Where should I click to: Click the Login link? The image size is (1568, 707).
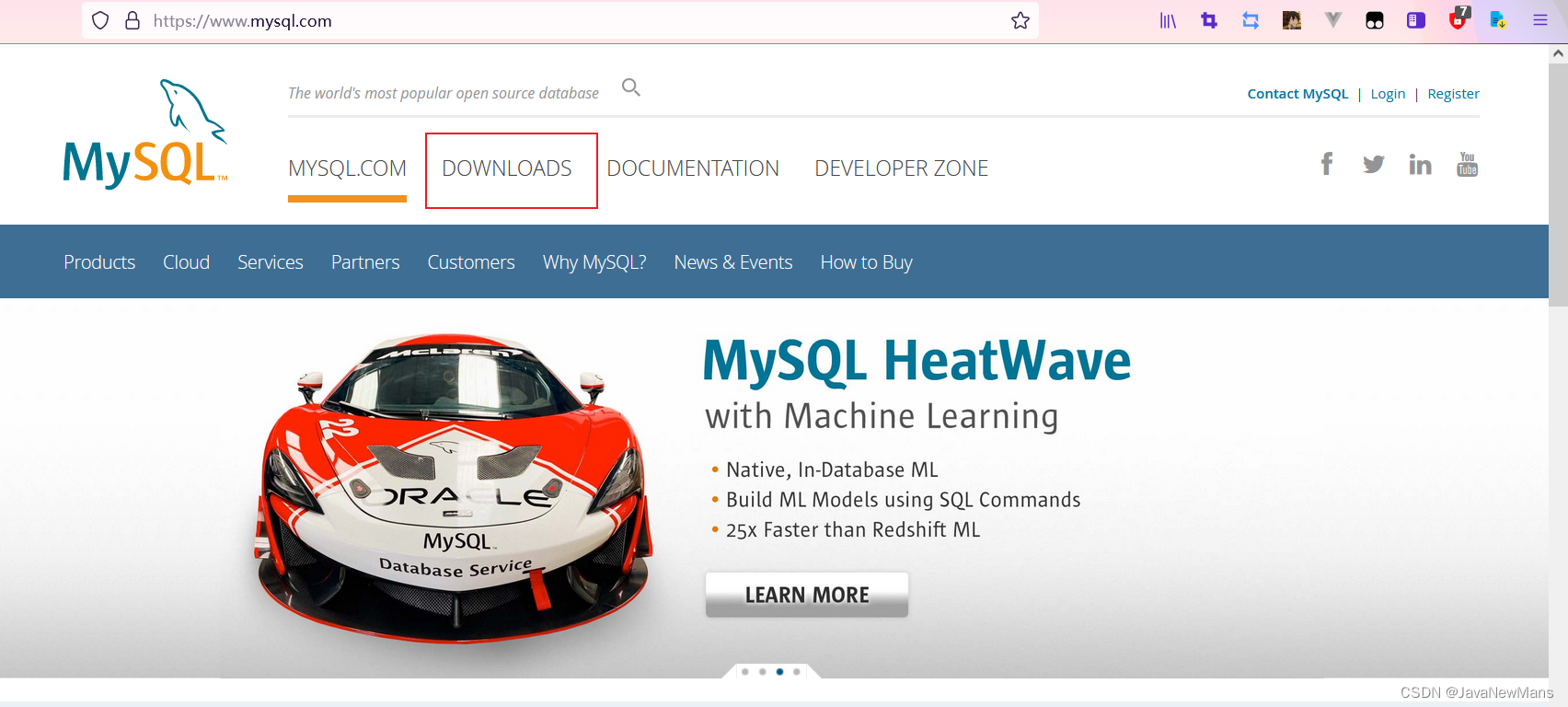click(1388, 94)
